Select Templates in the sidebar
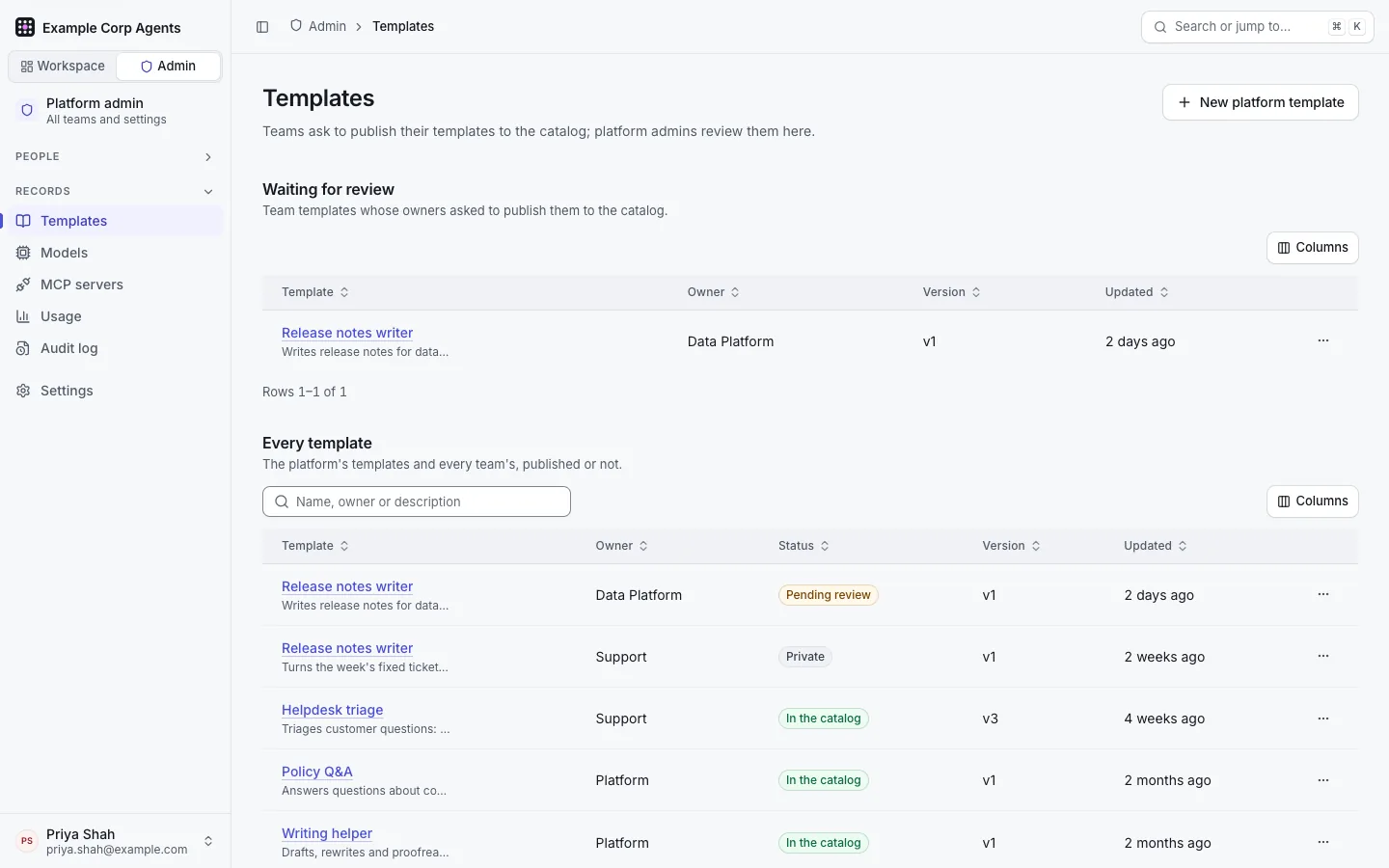Viewport: 1389px width, 868px height. [115, 221]
